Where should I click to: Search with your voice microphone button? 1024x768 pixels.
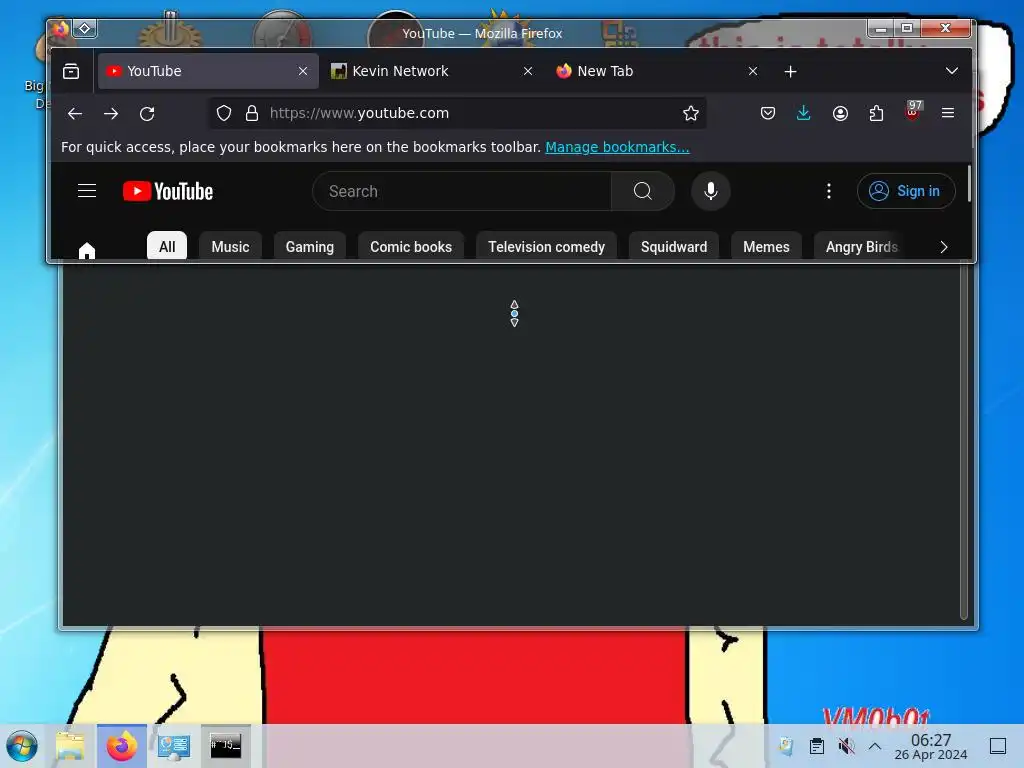coord(711,191)
